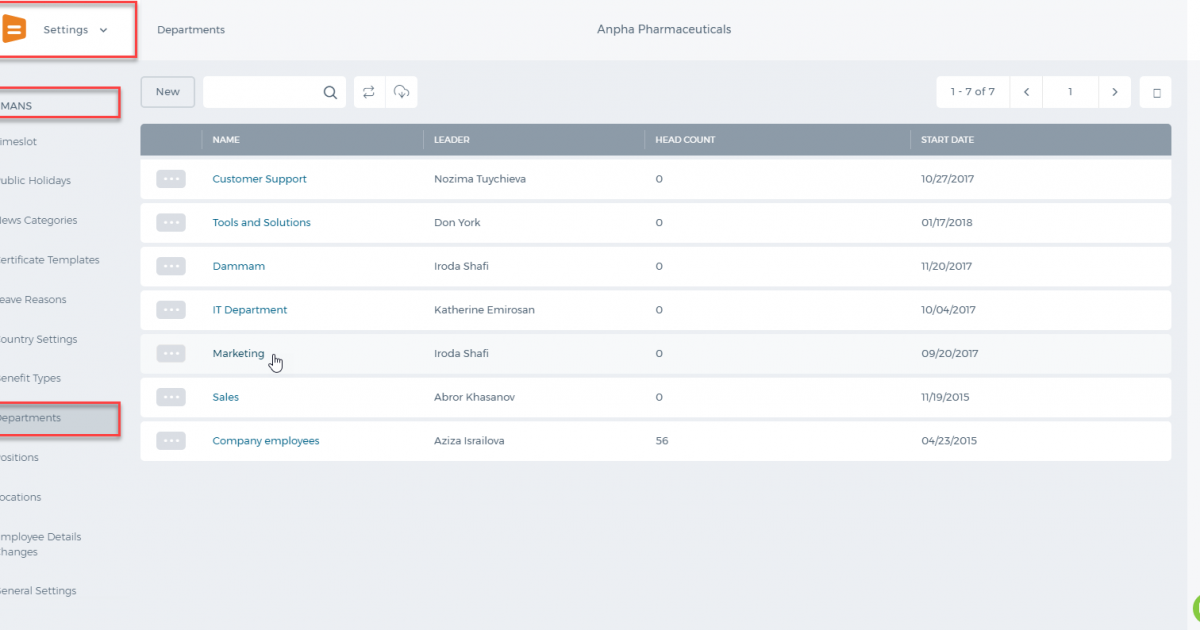Click the Departments breadcrumb title

191,30
